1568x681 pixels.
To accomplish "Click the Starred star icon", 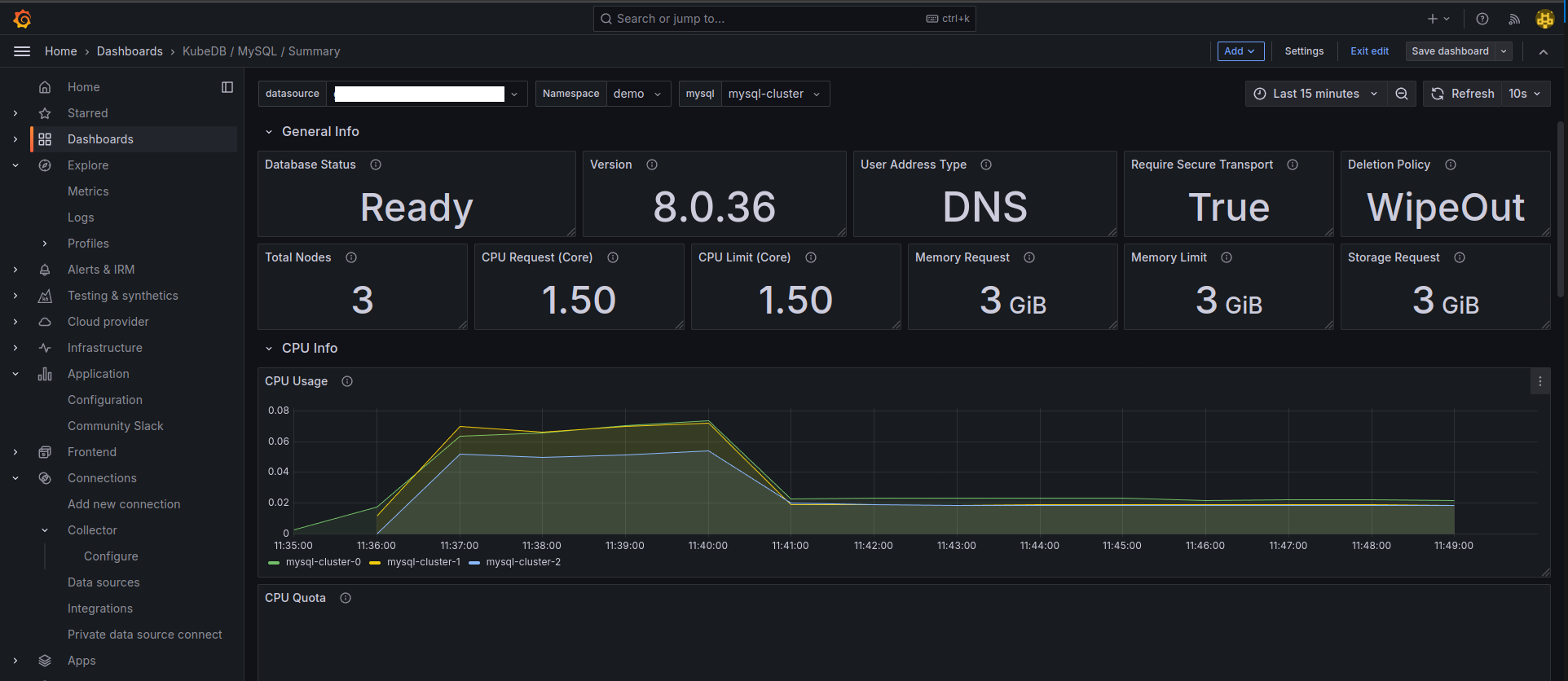I will (x=45, y=113).
